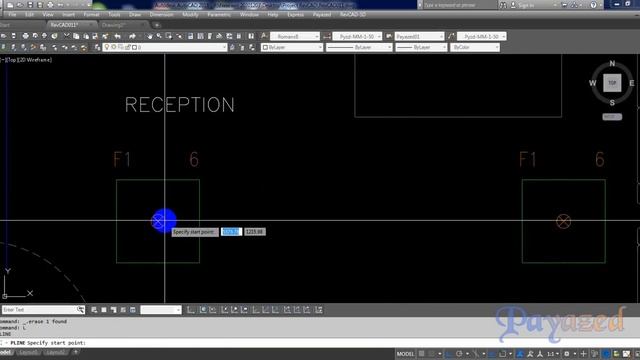This screenshot has height=360, width=640.
Task: Open the annotation scale 1:1 dropdown
Action: [x=553, y=354]
